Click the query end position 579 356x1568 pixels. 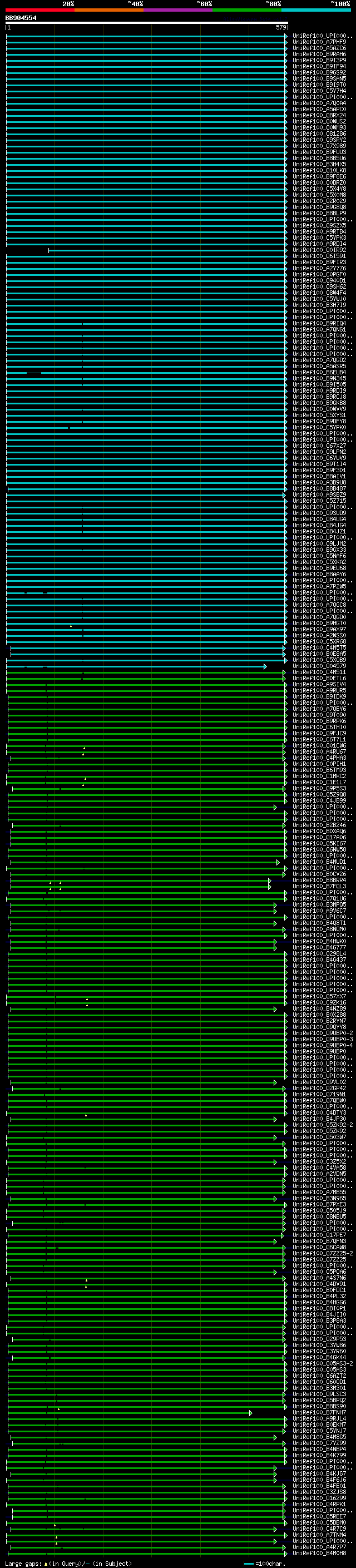coord(280,27)
